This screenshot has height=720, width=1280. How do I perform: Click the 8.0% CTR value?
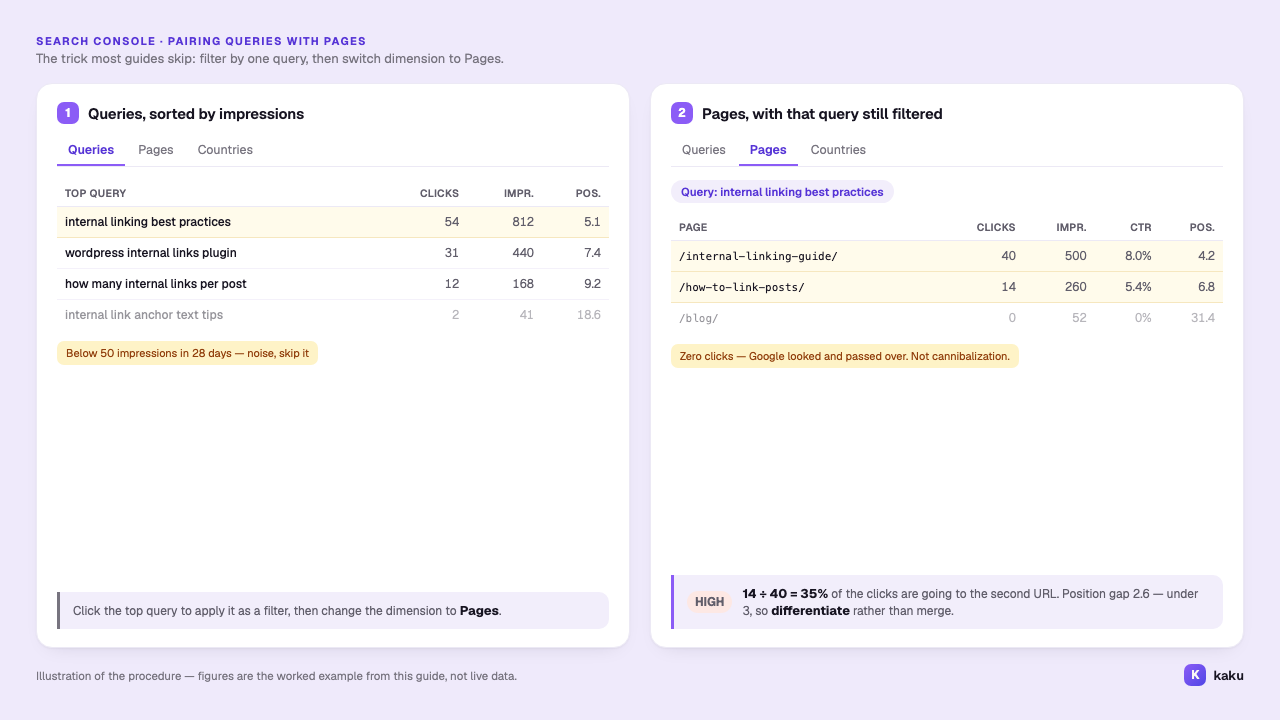(x=1138, y=256)
